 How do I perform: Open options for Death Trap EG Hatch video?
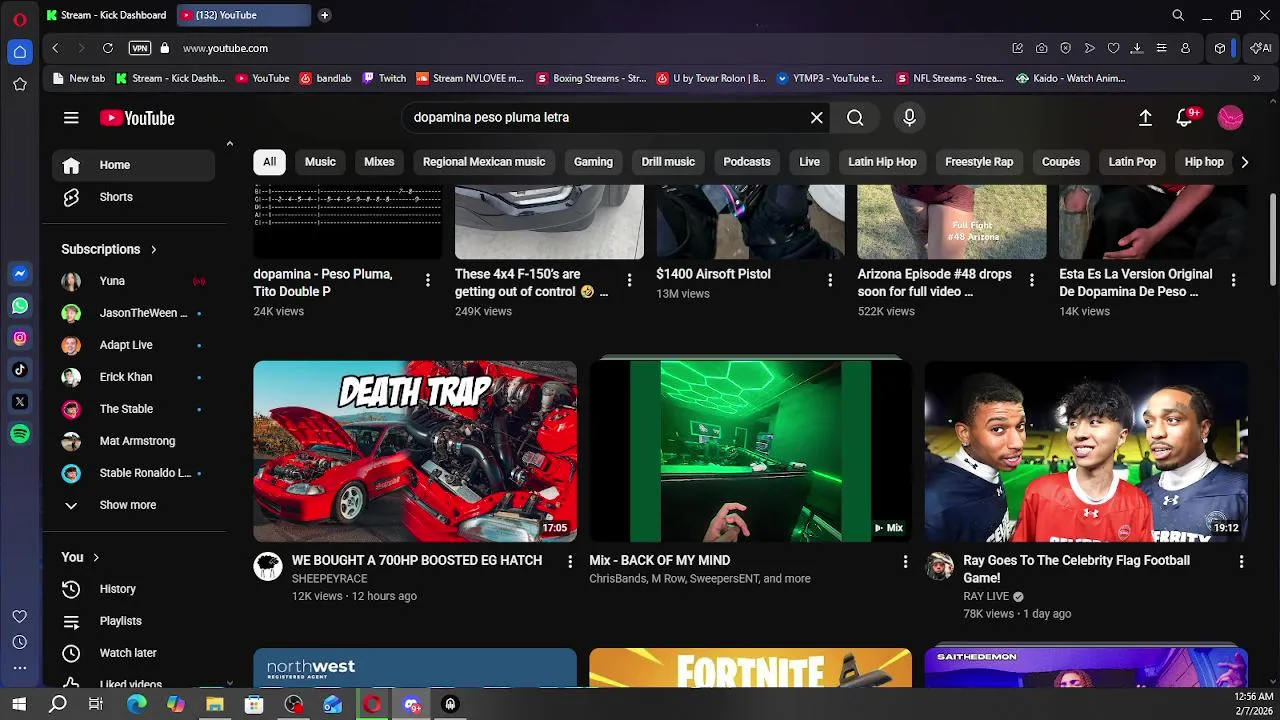(x=570, y=562)
